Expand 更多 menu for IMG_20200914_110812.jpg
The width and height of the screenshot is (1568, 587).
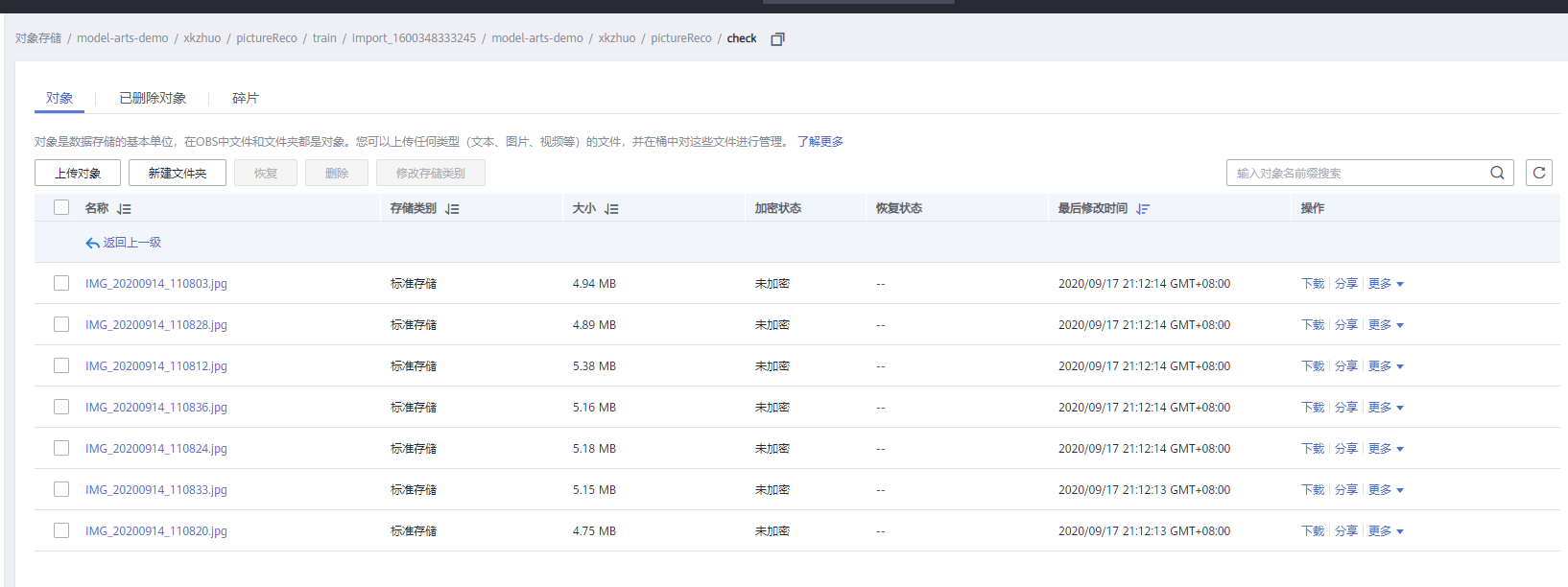click(1386, 366)
